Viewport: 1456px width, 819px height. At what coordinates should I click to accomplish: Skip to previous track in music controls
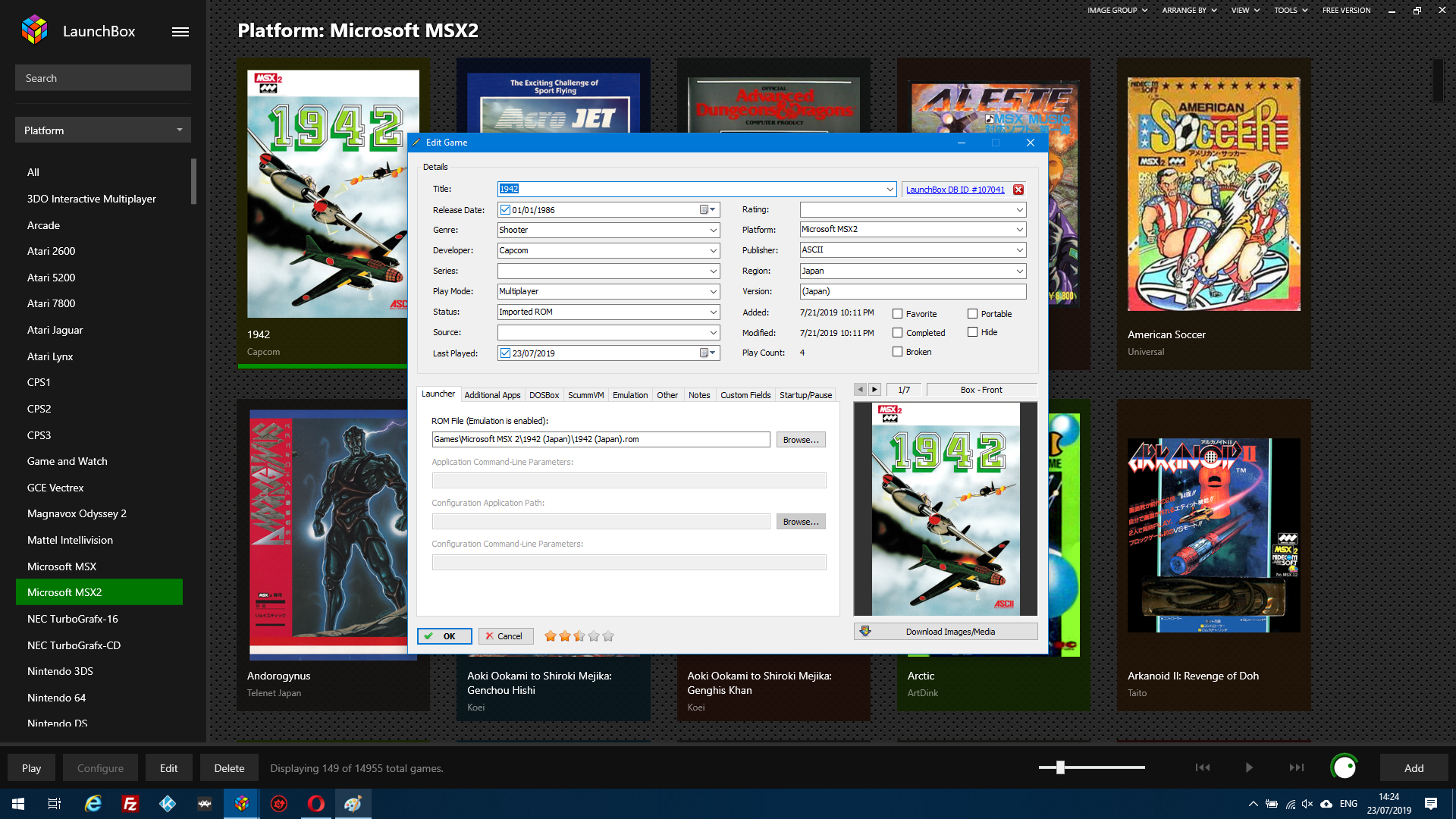pos(1203,767)
